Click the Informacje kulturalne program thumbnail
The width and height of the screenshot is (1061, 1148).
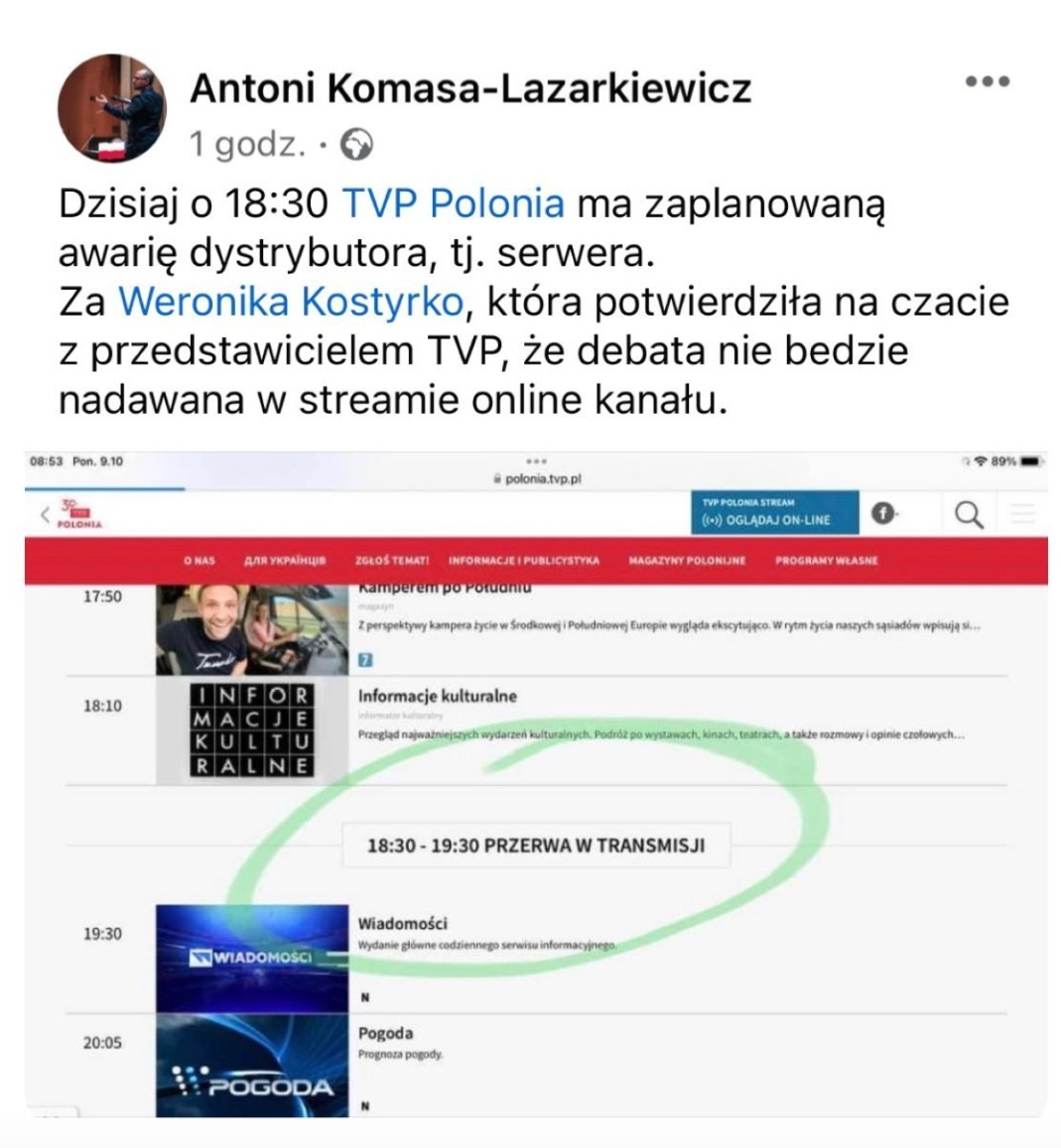click(252, 730)
